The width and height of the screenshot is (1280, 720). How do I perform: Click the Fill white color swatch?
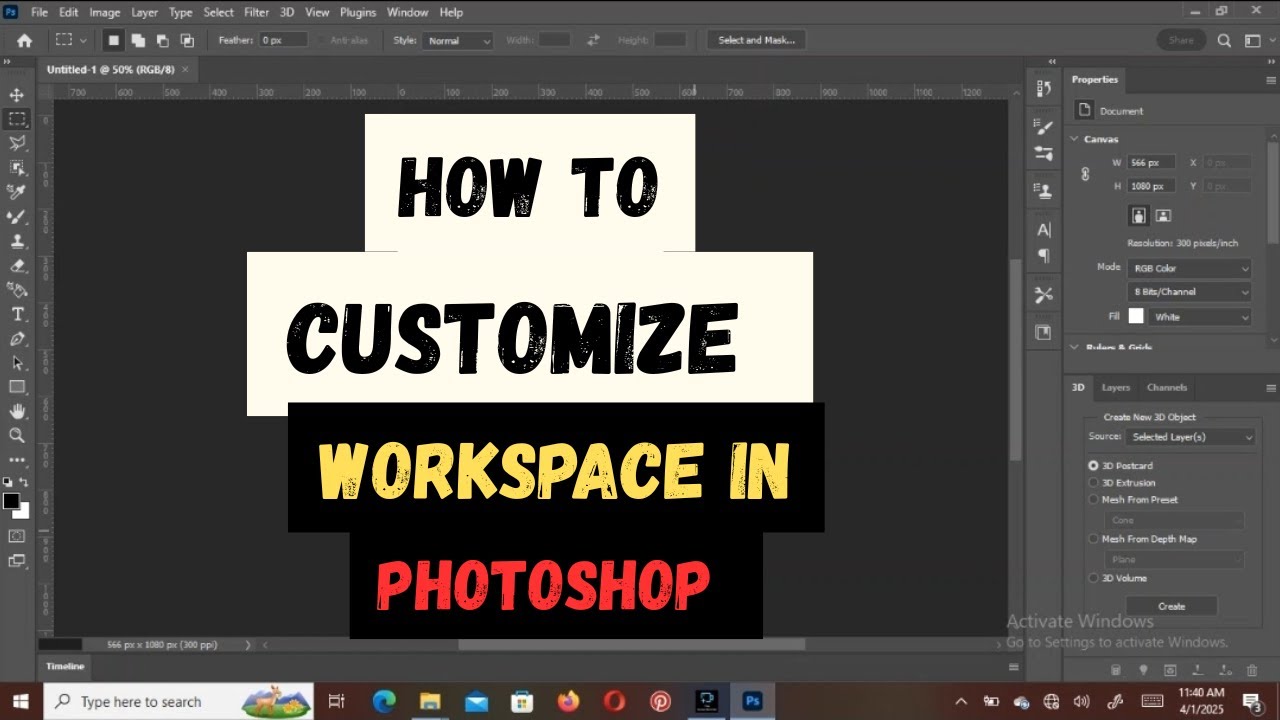tap(1136, 316)
